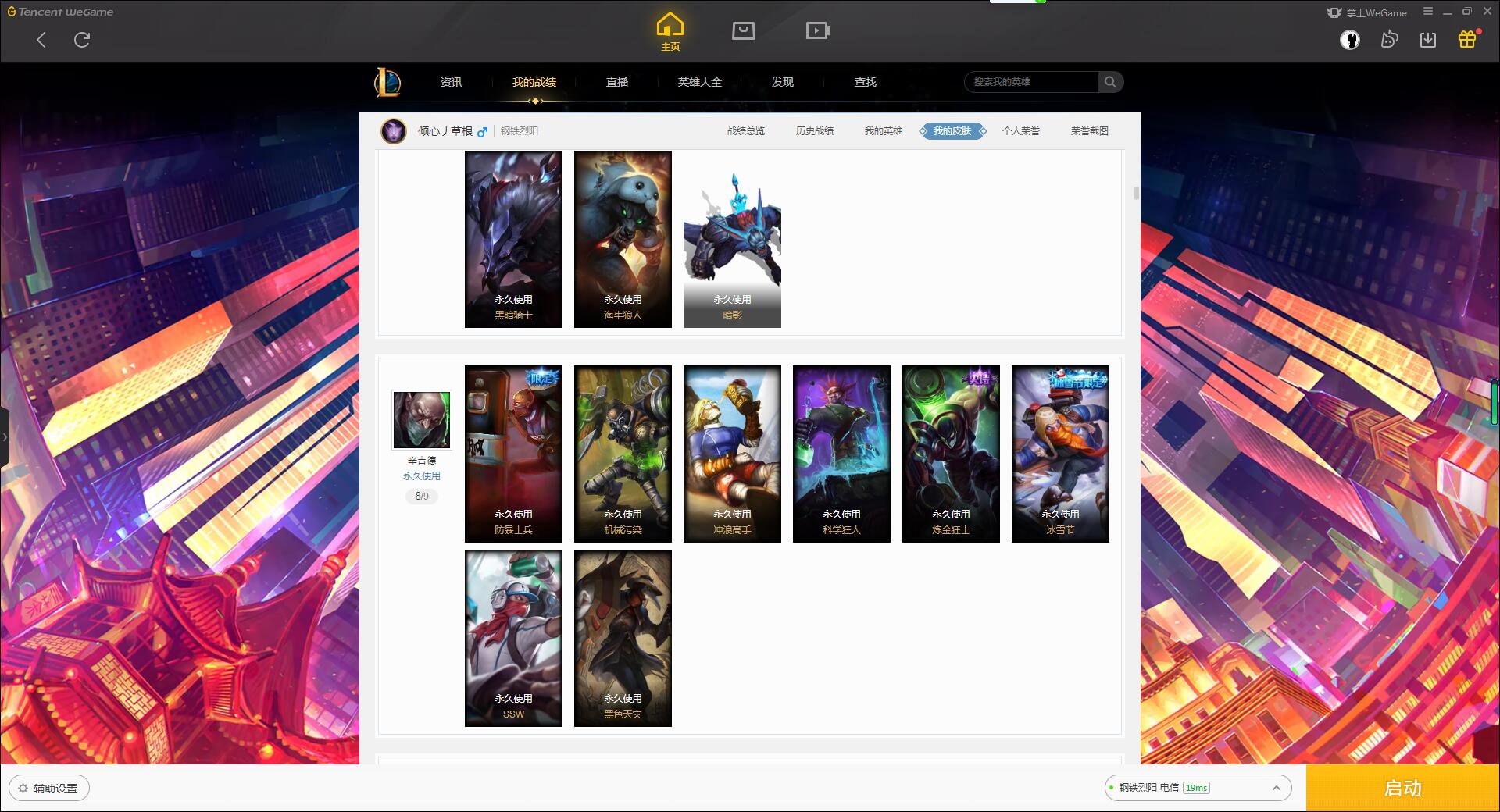Image resolution: width=1500 pixels, height=812 pixels.
Task: Click the skin list vertical scrollbar
Action: [x=1136, y=193]
